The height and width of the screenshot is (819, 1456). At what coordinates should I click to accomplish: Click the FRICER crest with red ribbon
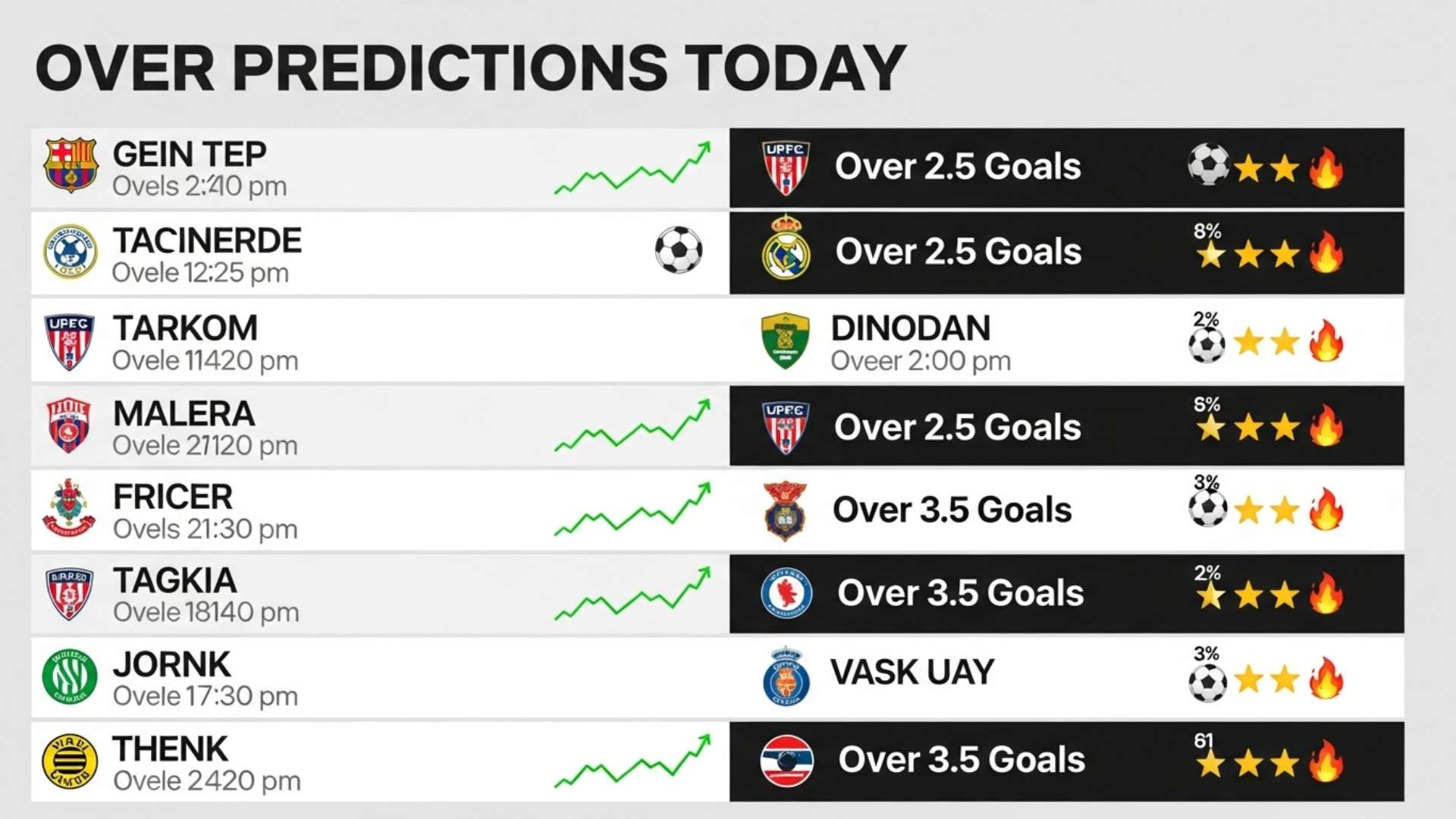69,507
